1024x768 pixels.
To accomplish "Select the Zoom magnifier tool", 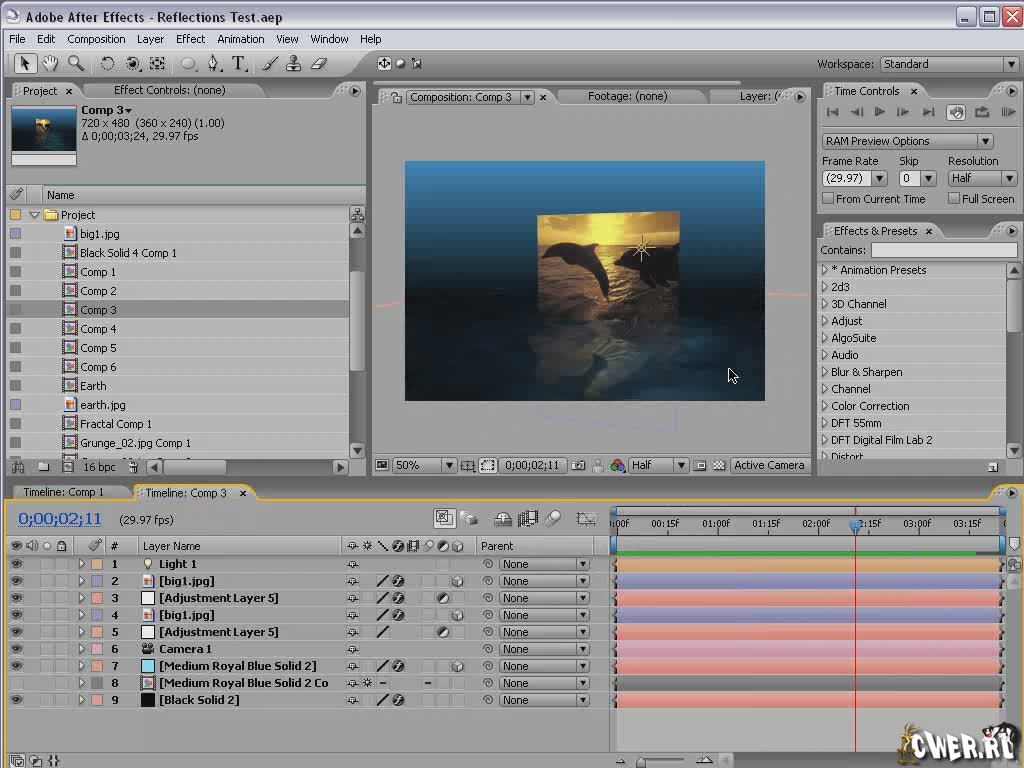I will (x=75, y=64).
